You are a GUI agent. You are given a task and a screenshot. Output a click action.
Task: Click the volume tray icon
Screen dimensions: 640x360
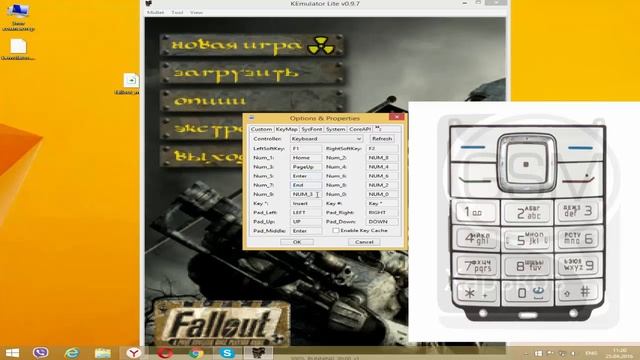(x=573, y=353)
